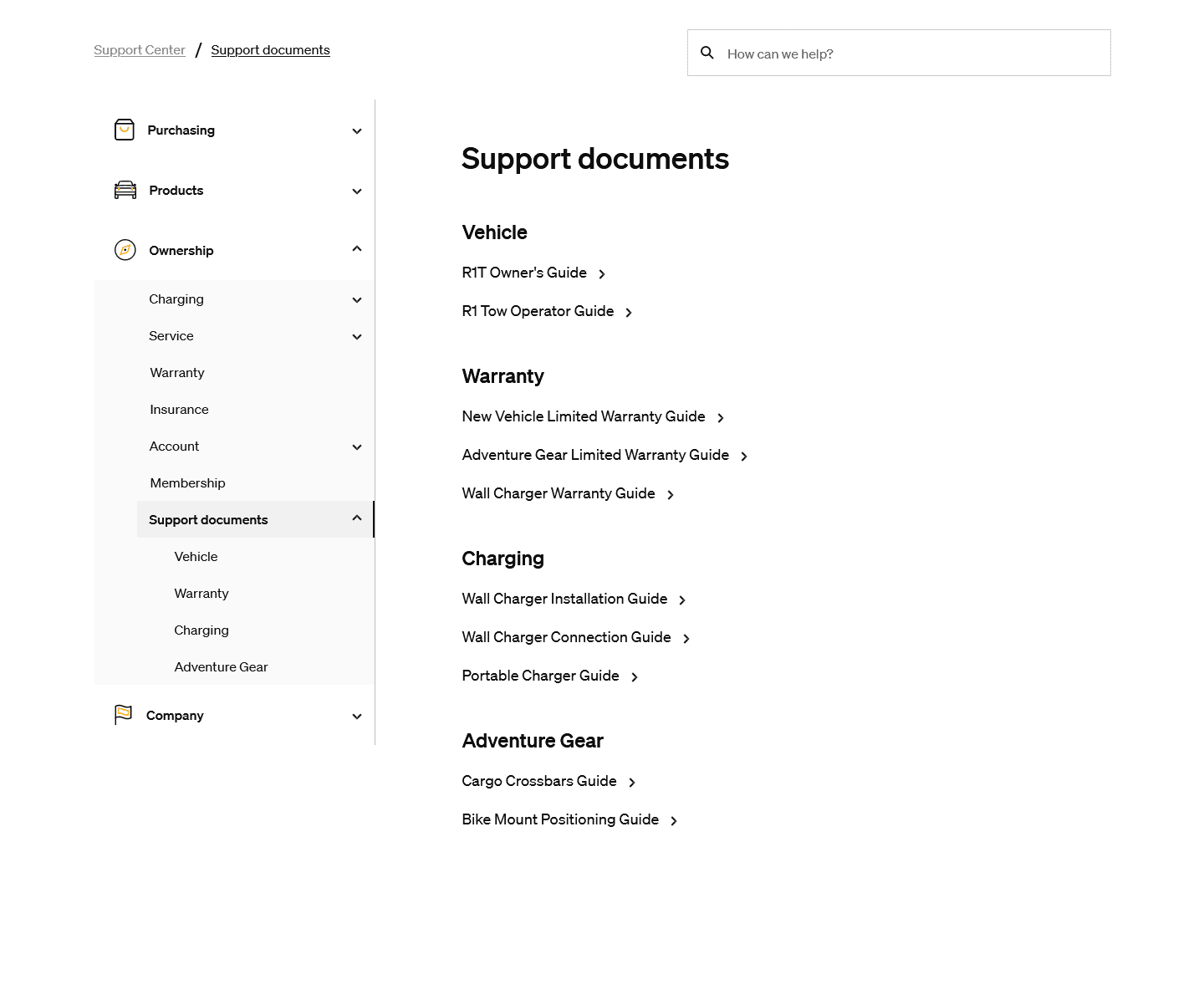
Task: Open Portable Charger Guide link
Action: [x=540, y=676]
